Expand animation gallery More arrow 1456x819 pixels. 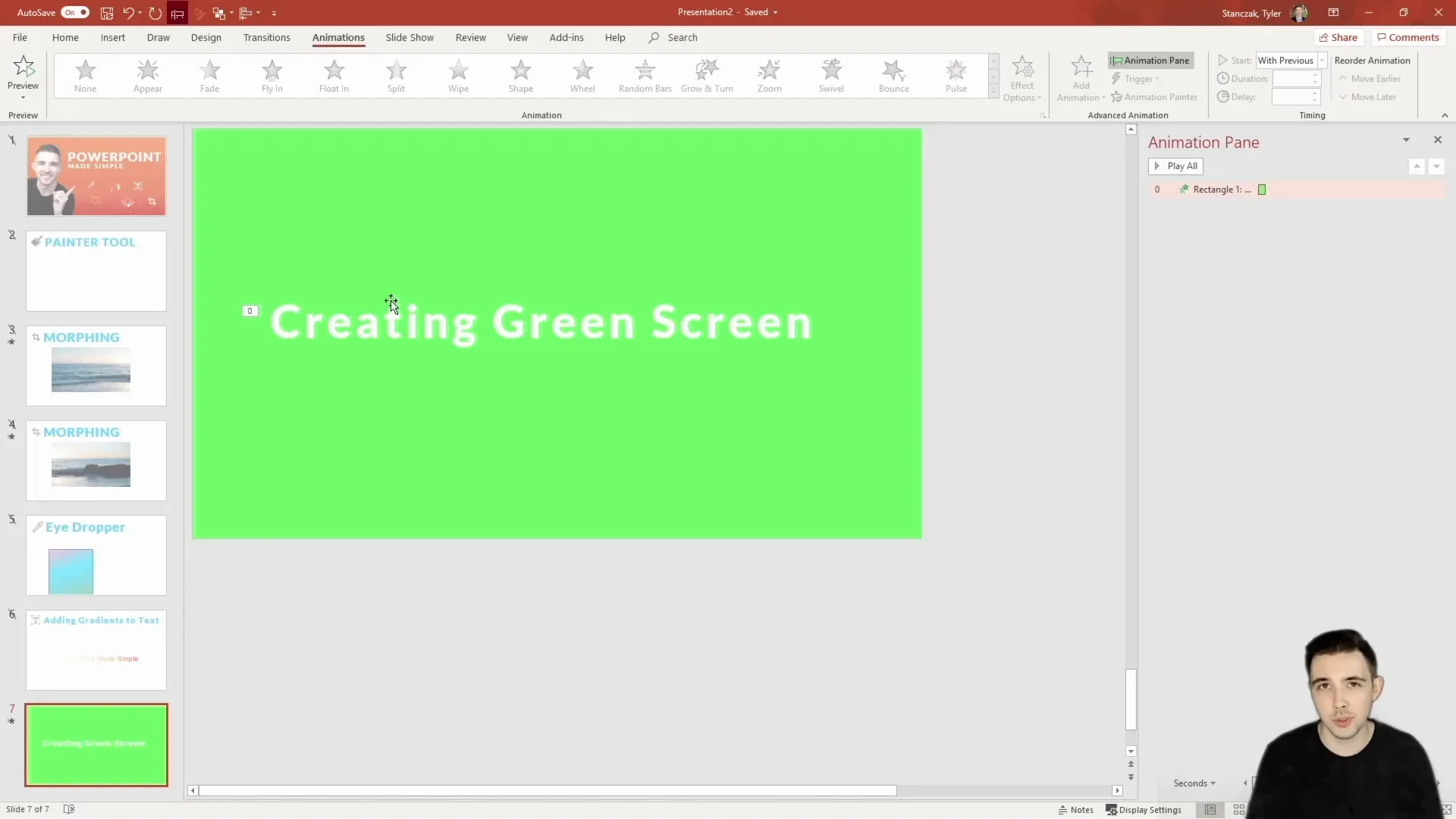point(993,93)
